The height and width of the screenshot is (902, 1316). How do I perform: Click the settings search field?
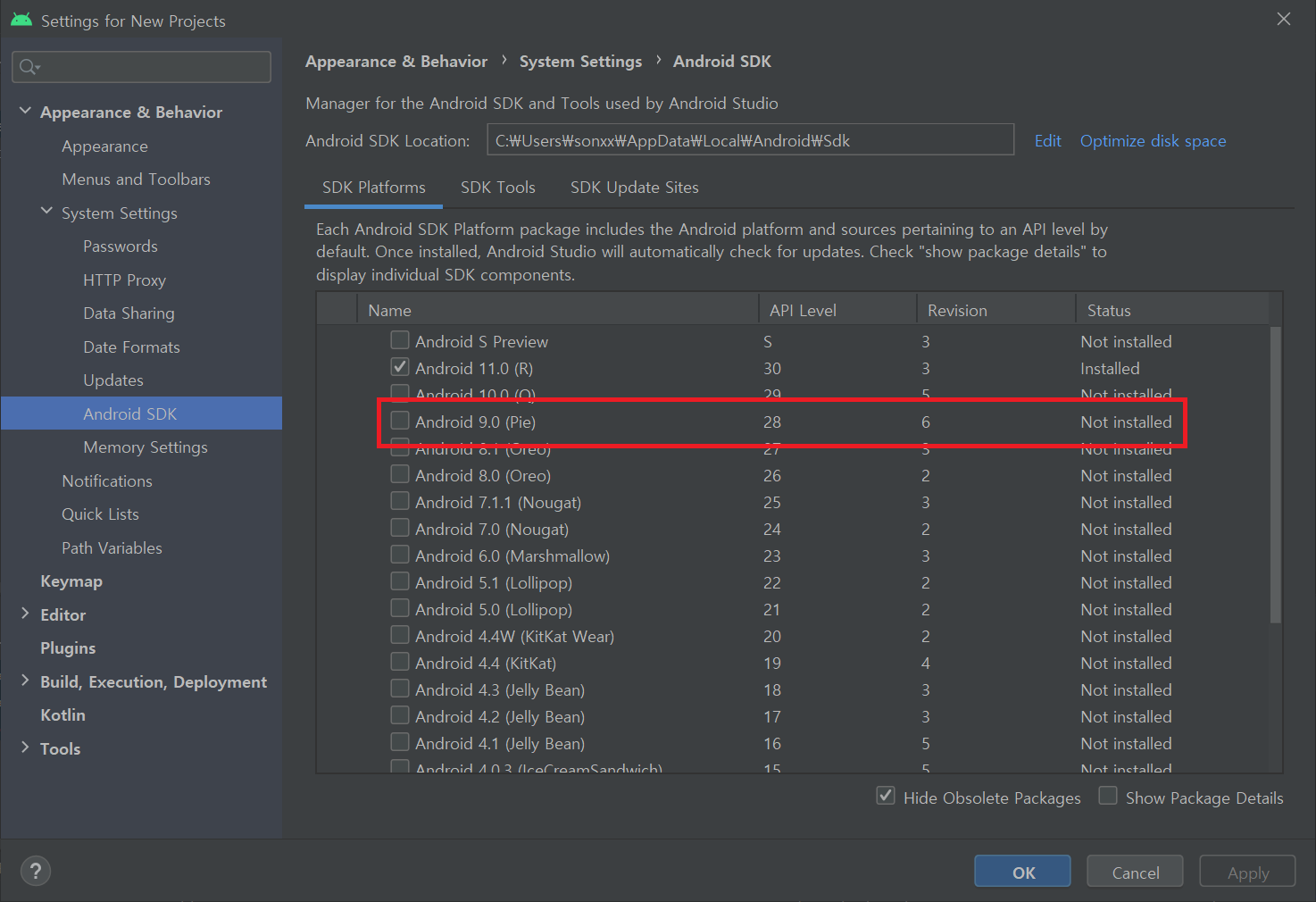[x=141, y=67]
